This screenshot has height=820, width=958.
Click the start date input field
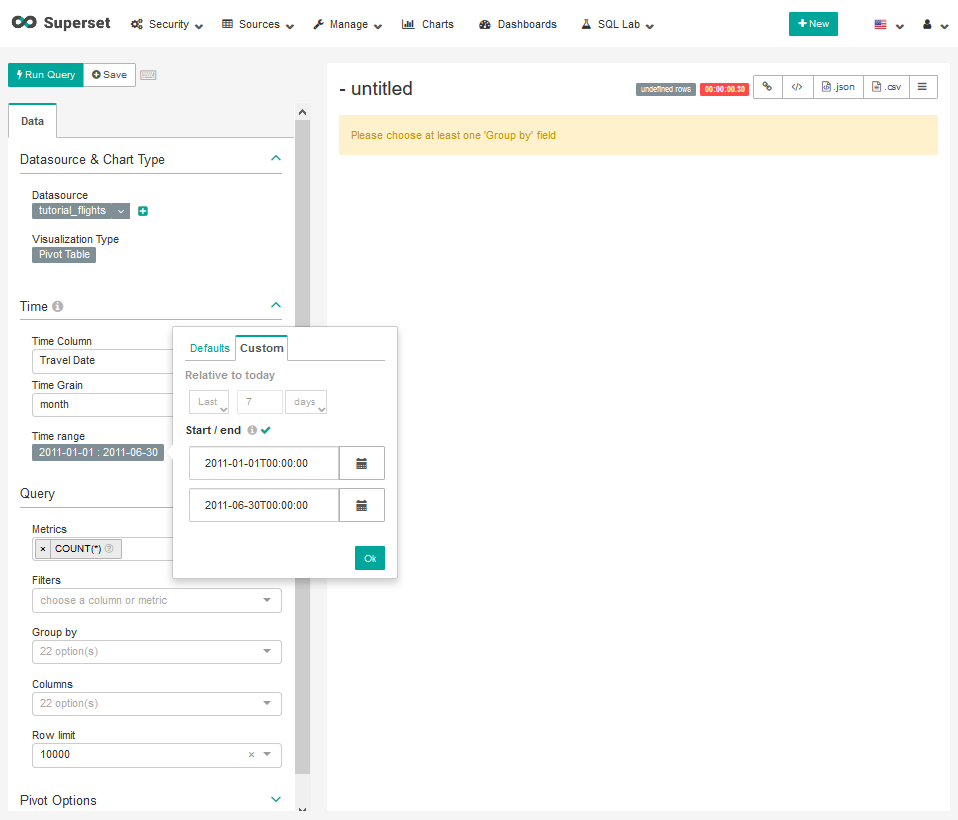tap(264, 463)
